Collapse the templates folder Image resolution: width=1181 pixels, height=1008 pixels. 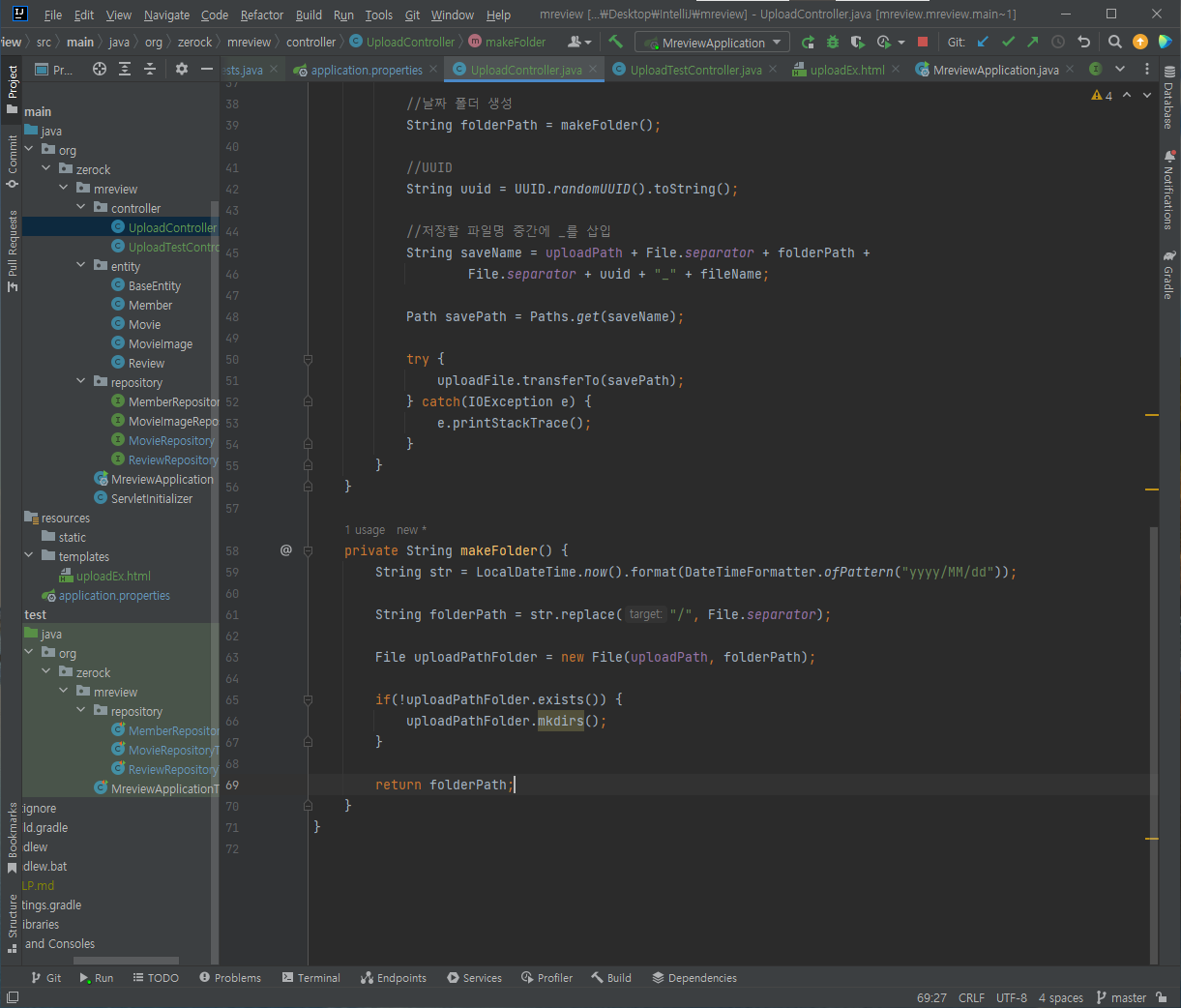click(x=29, y=556)
